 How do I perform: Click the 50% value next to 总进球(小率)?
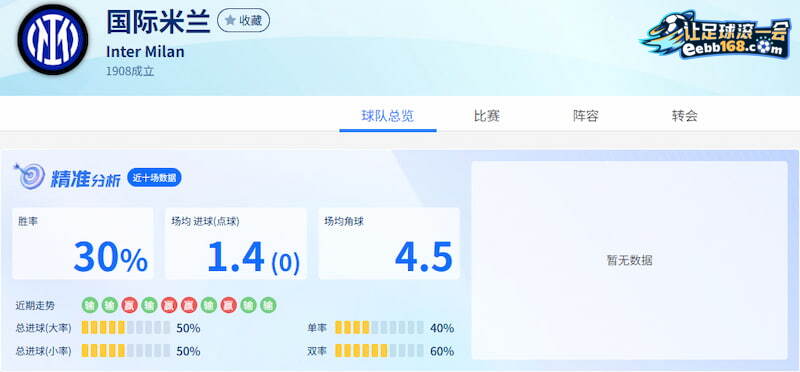[x=188, y=352]
